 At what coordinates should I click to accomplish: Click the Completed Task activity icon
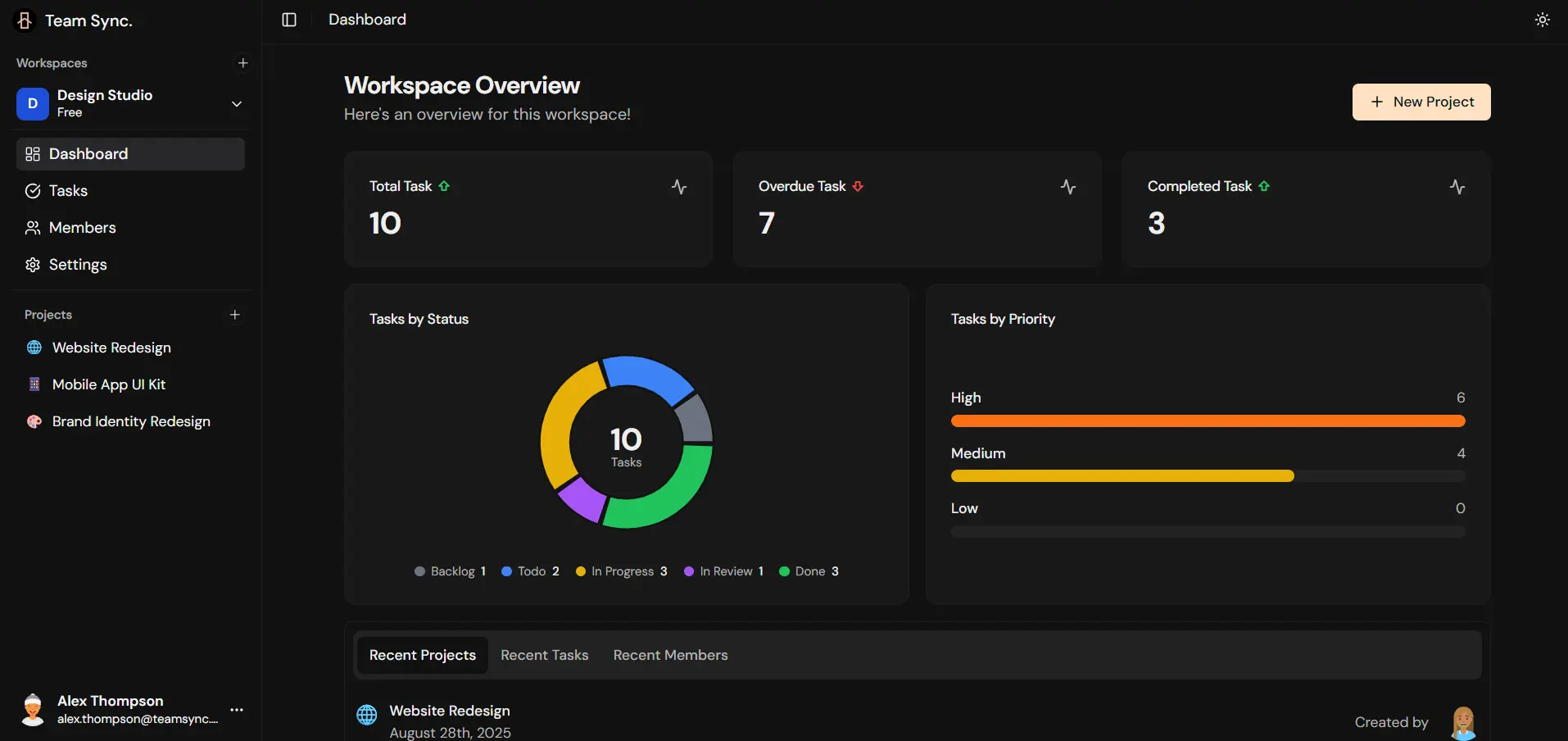click(1457, 187)
